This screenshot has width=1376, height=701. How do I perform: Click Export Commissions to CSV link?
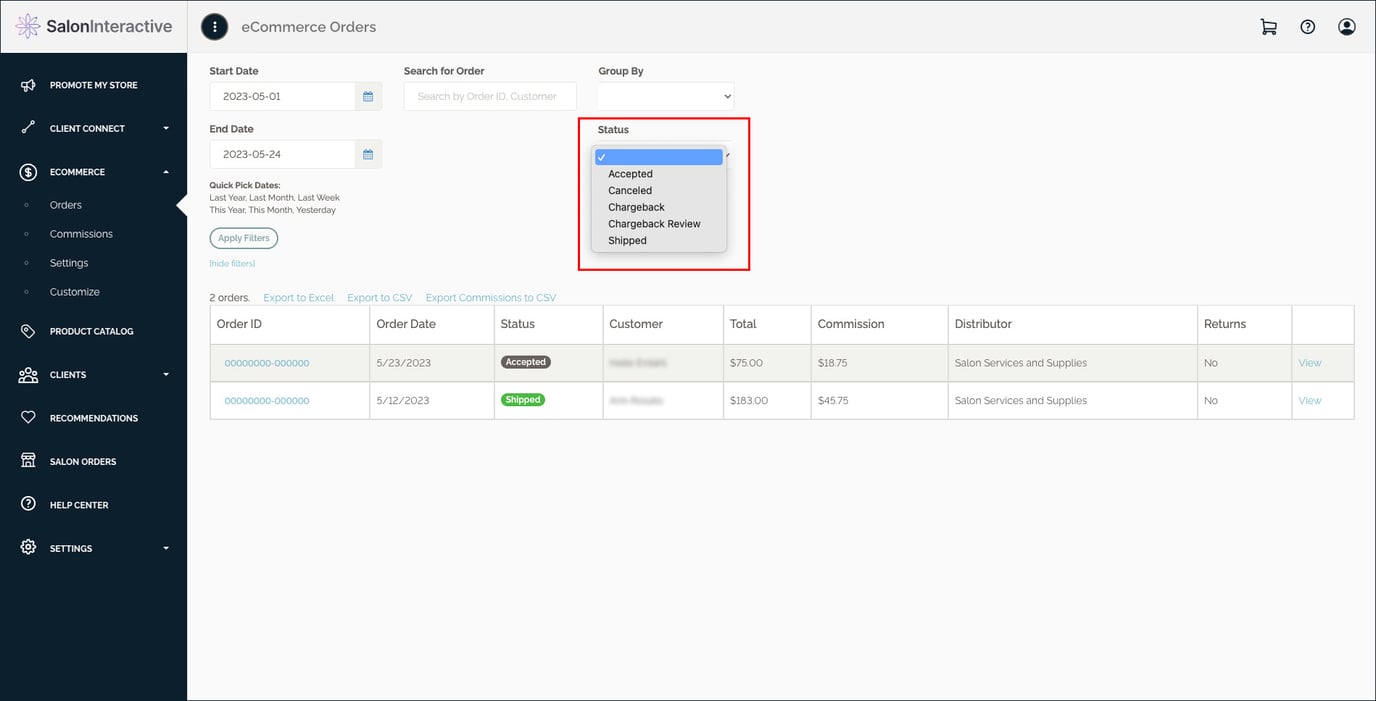(491, 298)
